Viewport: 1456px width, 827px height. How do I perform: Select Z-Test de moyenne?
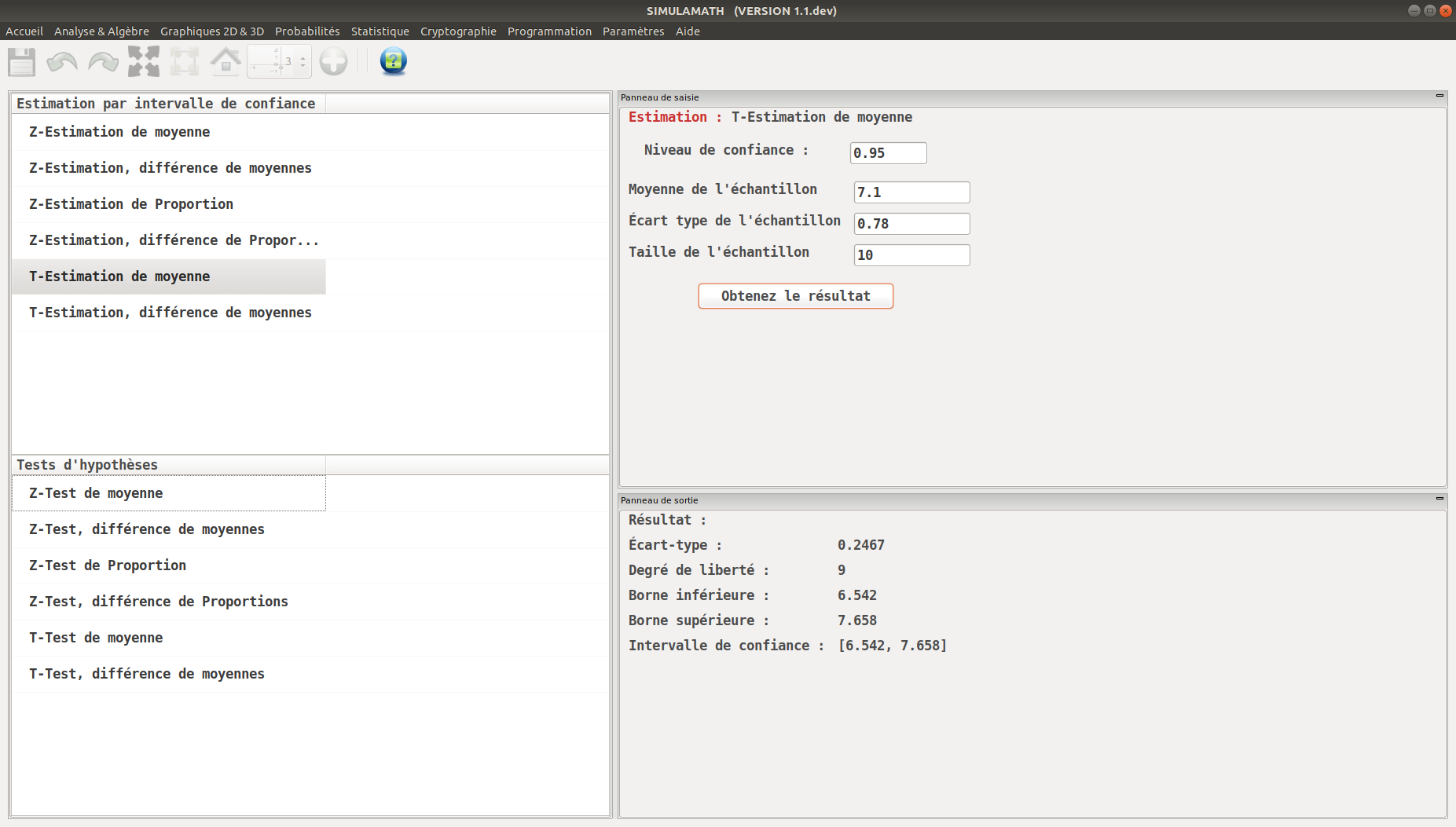[x=169, y=493]
